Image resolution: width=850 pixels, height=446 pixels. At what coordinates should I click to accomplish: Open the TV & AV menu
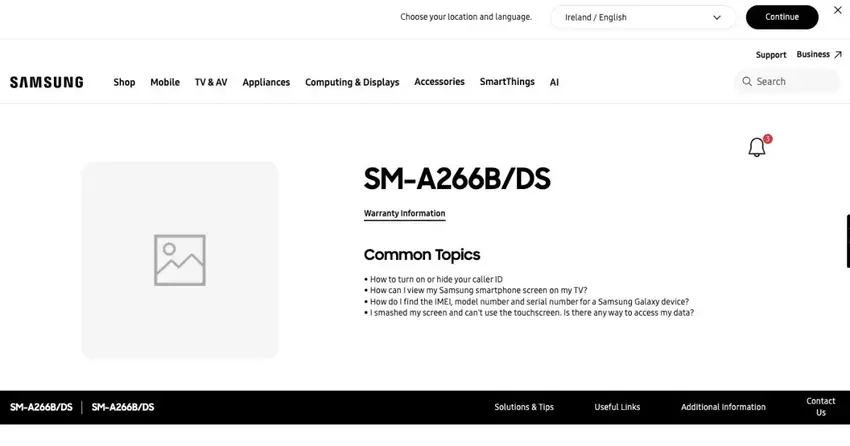pos(211,82)
